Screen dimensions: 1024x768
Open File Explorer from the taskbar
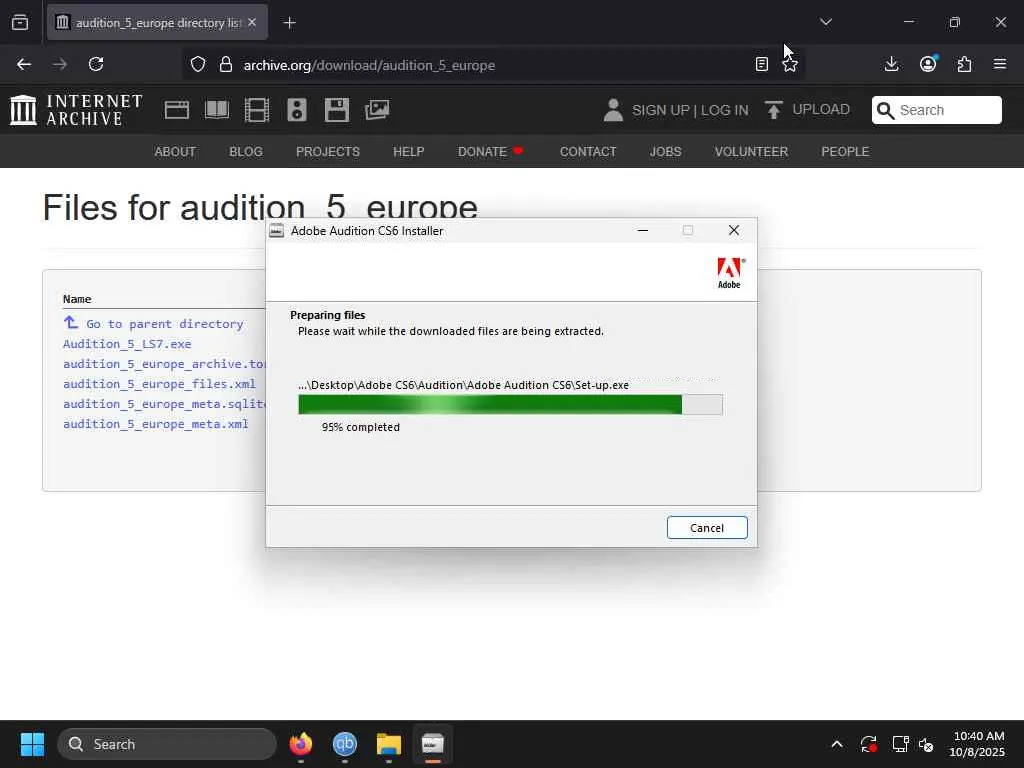389,744
